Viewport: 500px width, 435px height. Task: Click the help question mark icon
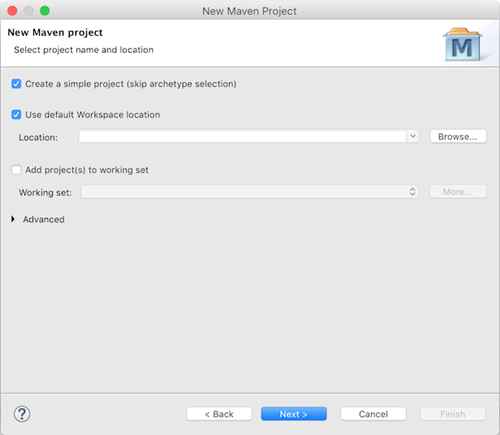click(22, 414)
